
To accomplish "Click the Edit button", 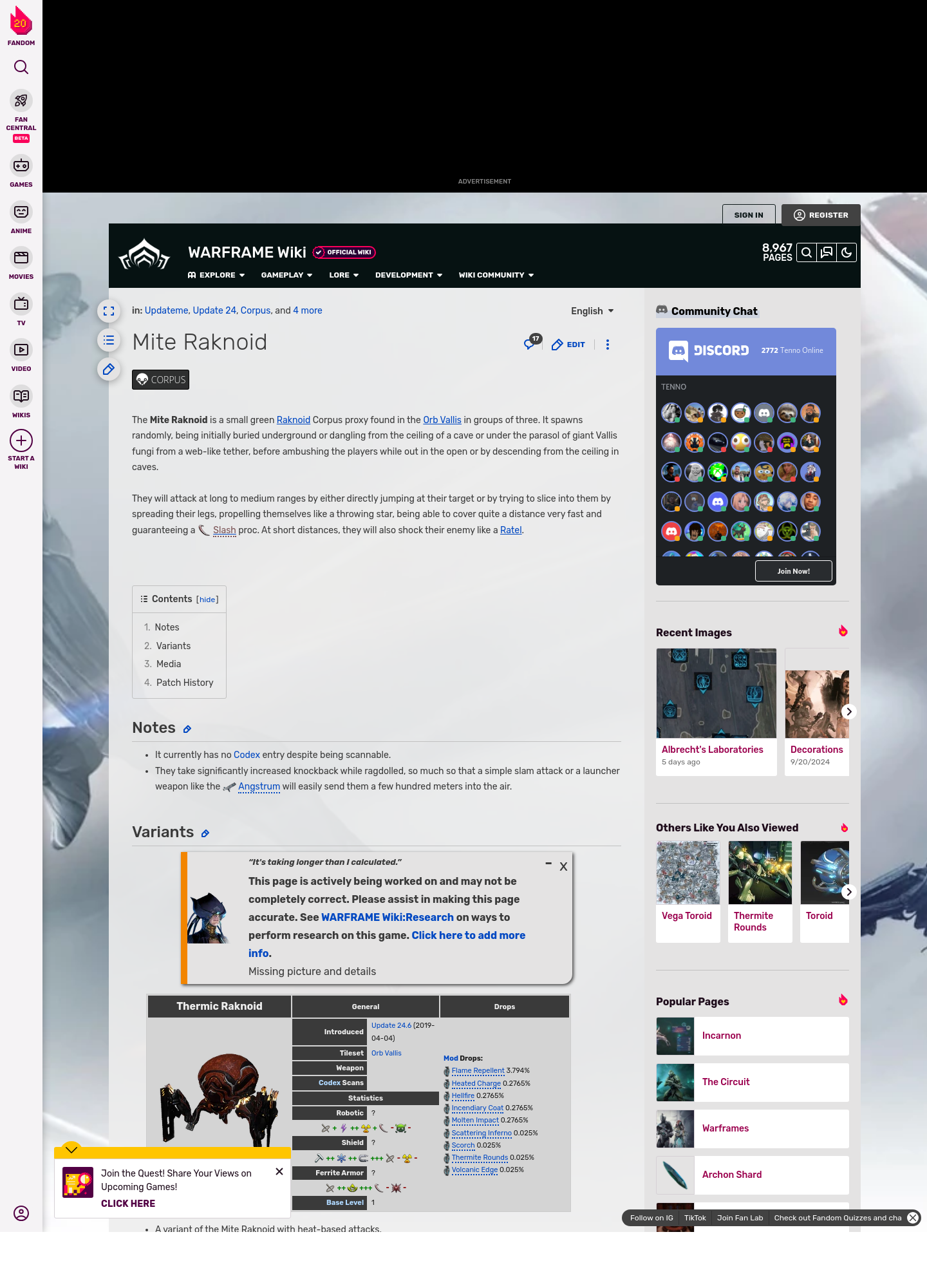I will (568, 345).
